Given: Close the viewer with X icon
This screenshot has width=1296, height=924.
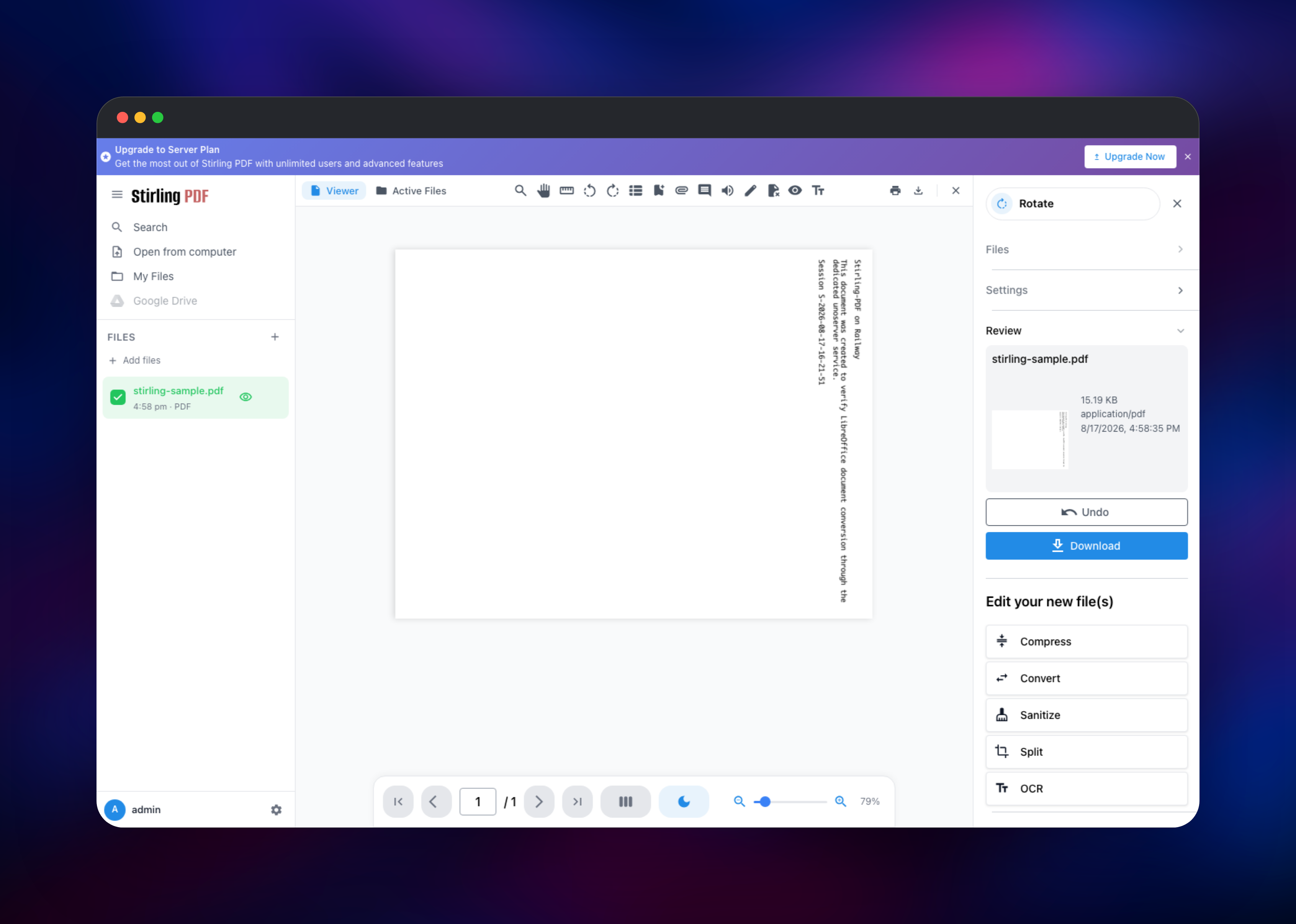Looking at the screenshot, I should (x=956, y=191).
